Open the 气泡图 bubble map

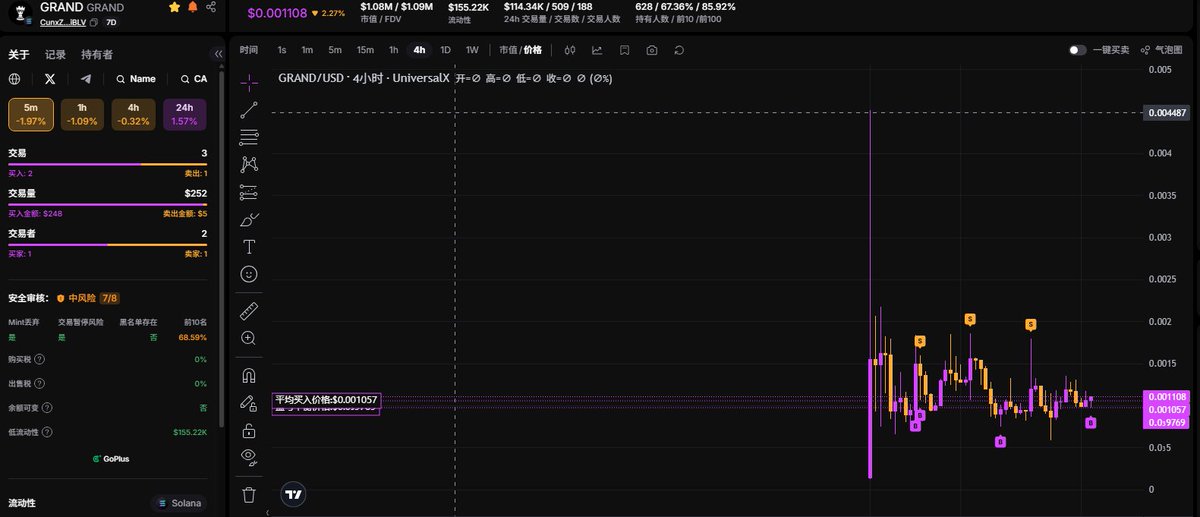click(1161, 50)
